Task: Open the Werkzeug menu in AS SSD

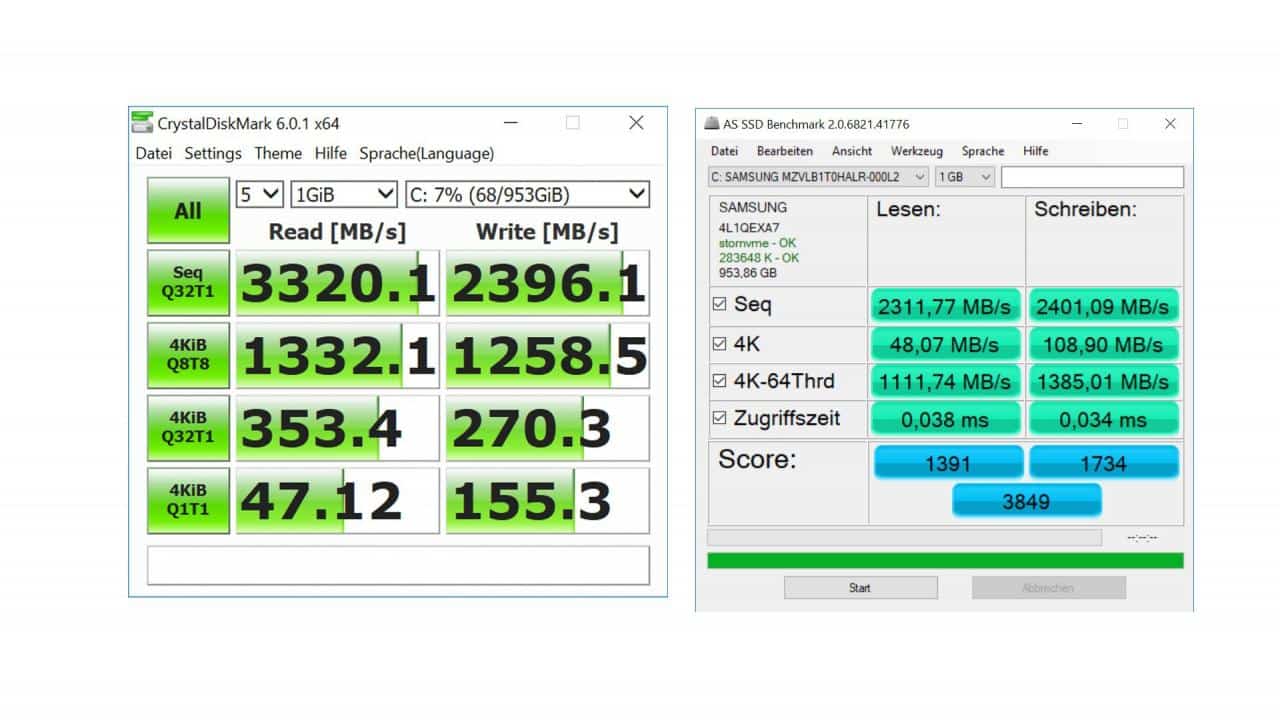Action: pyautogui.click(x=917, y=151)
